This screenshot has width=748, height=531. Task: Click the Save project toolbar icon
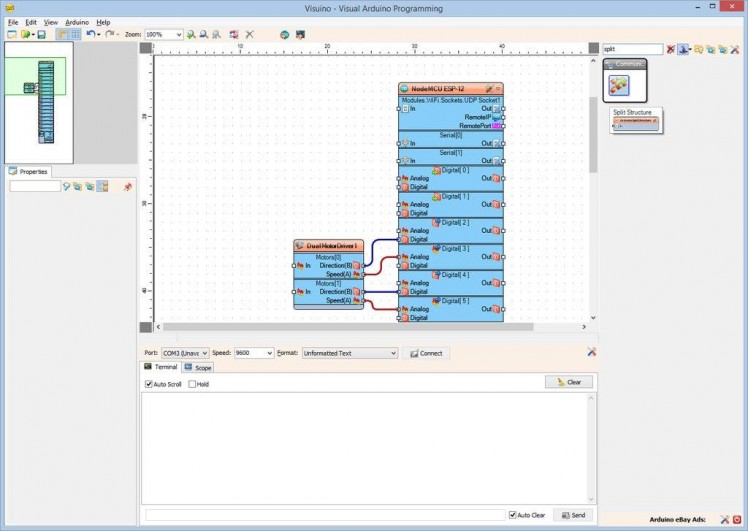click(x=41, y=34)
